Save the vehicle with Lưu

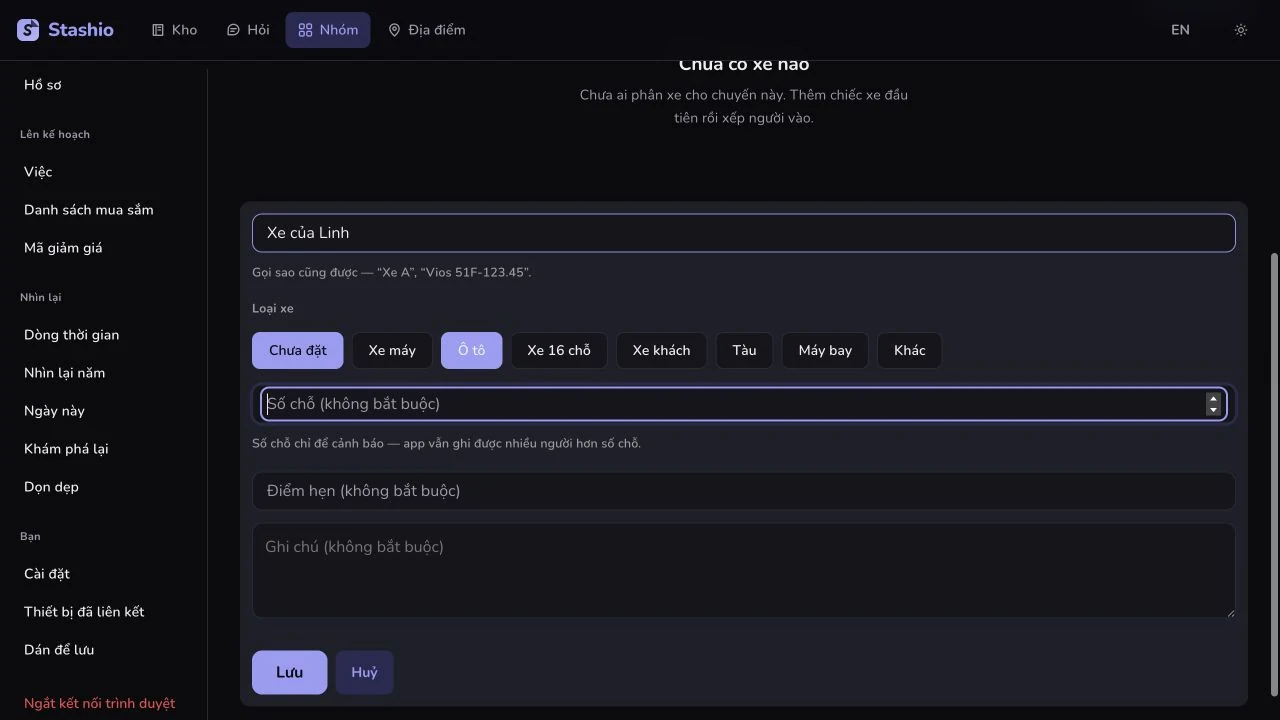point(289,673)
